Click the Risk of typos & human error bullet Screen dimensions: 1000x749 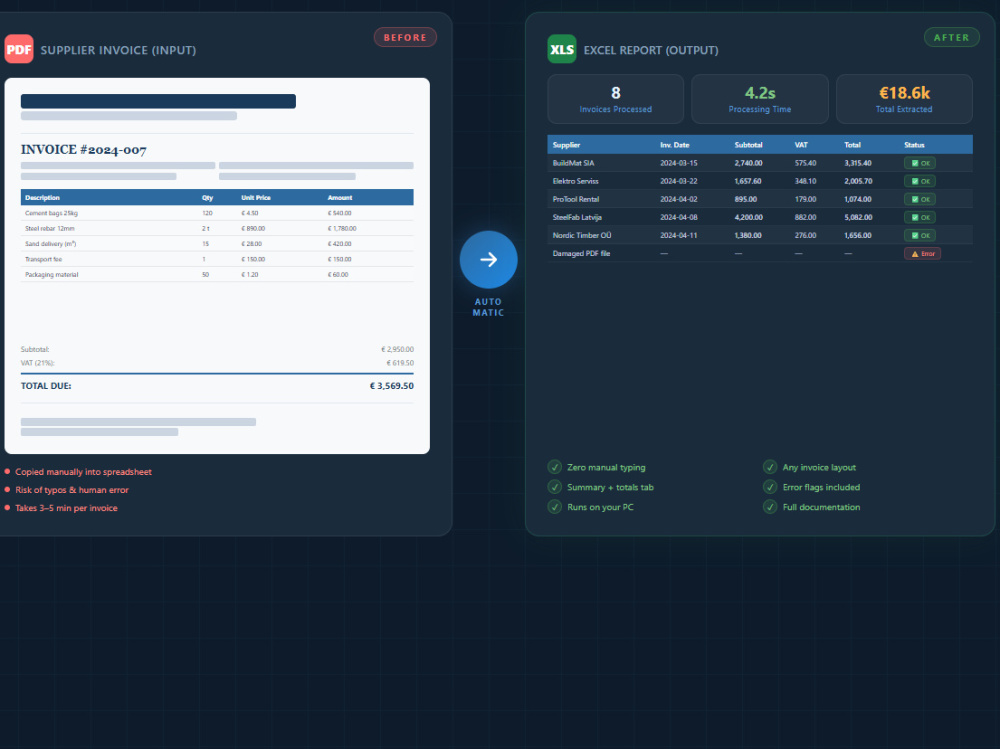(72, 489)
